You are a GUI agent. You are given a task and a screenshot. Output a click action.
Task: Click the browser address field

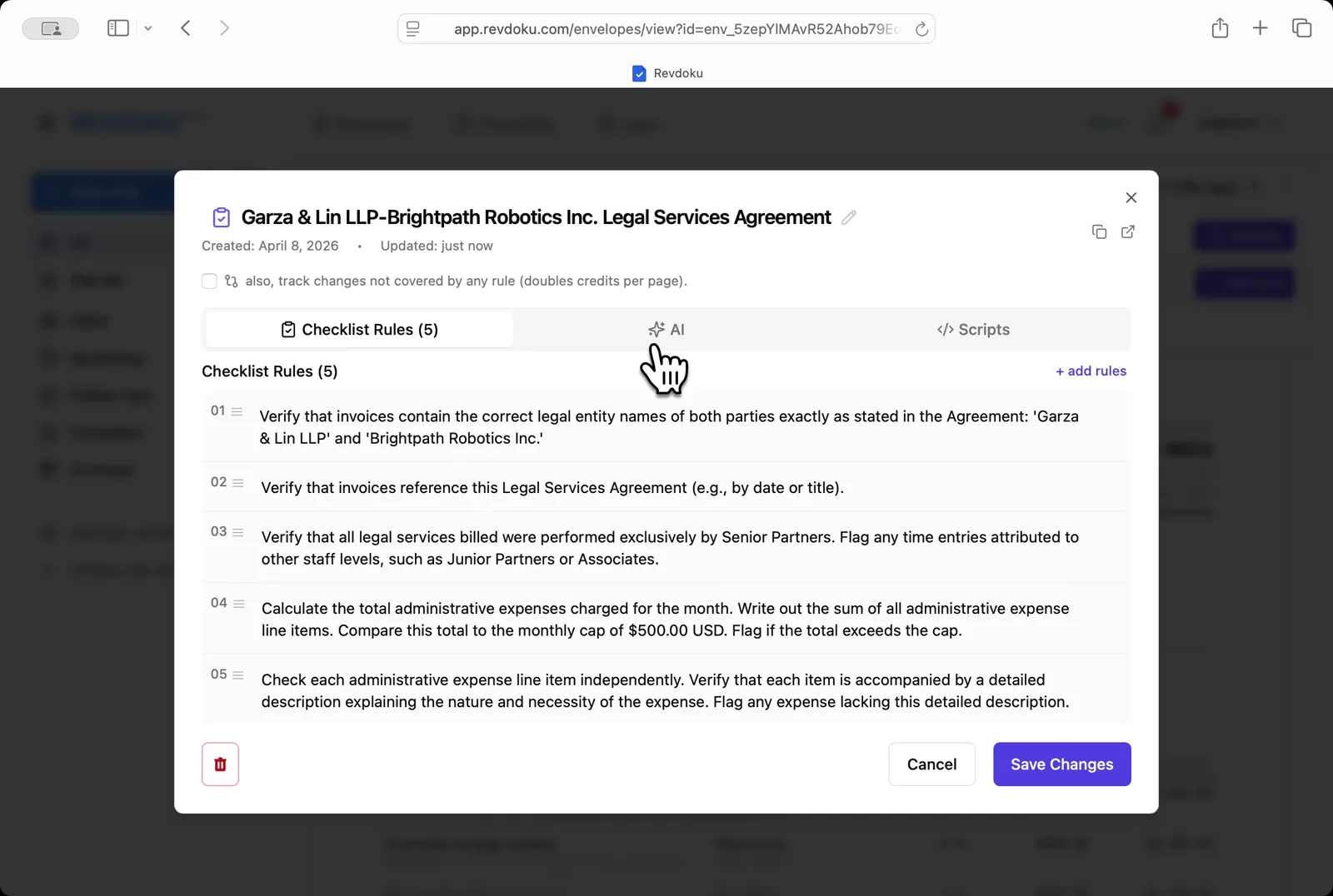click(x=666, y=28)
